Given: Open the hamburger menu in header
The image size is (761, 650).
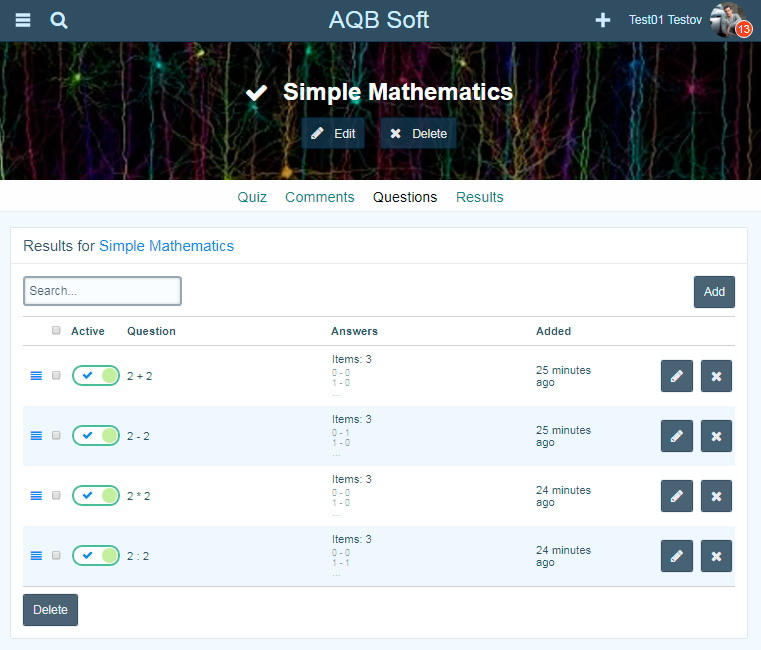Looking at the screenshot, I should (23, 20).
